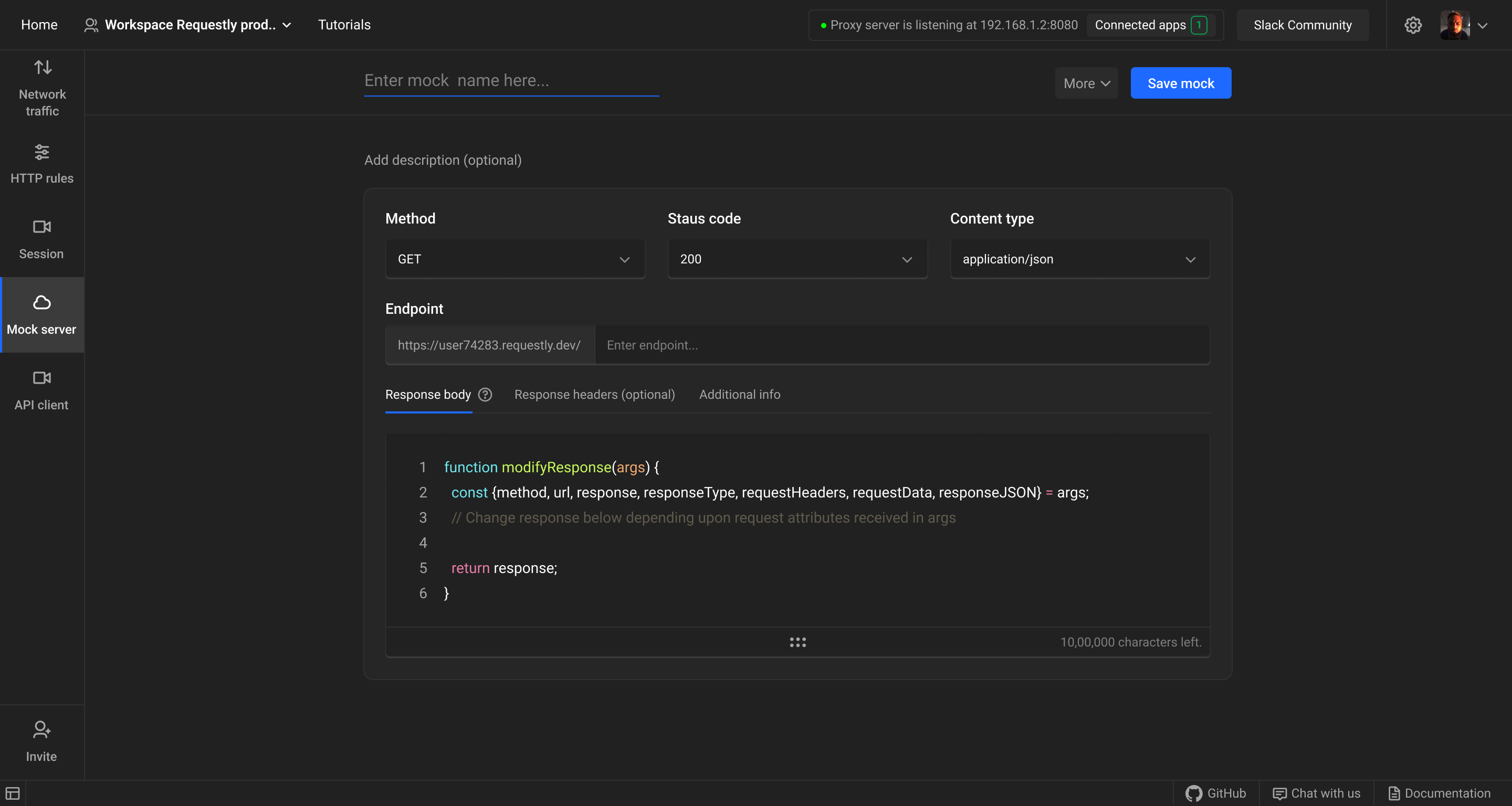The image size is (1512, 806).
Task: Open the chat support icon
Action: pos(1279,793)
